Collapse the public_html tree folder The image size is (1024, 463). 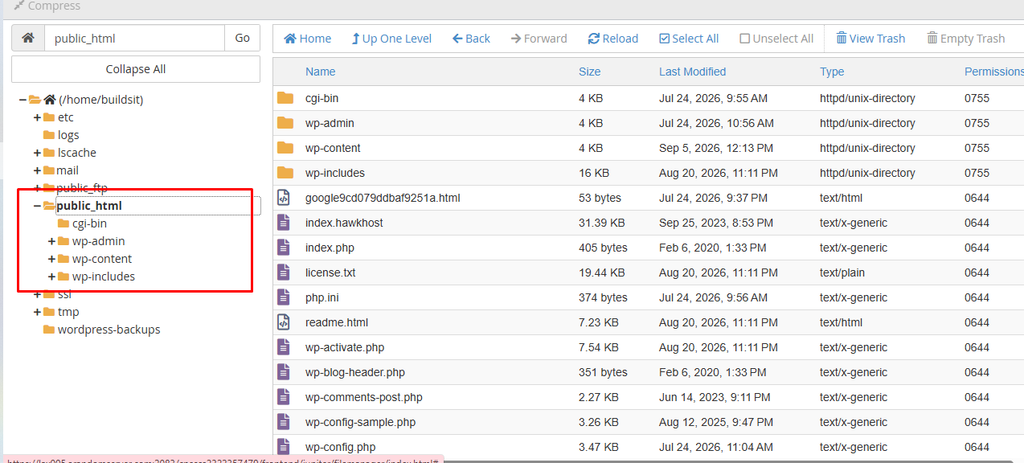pos(37,206)
